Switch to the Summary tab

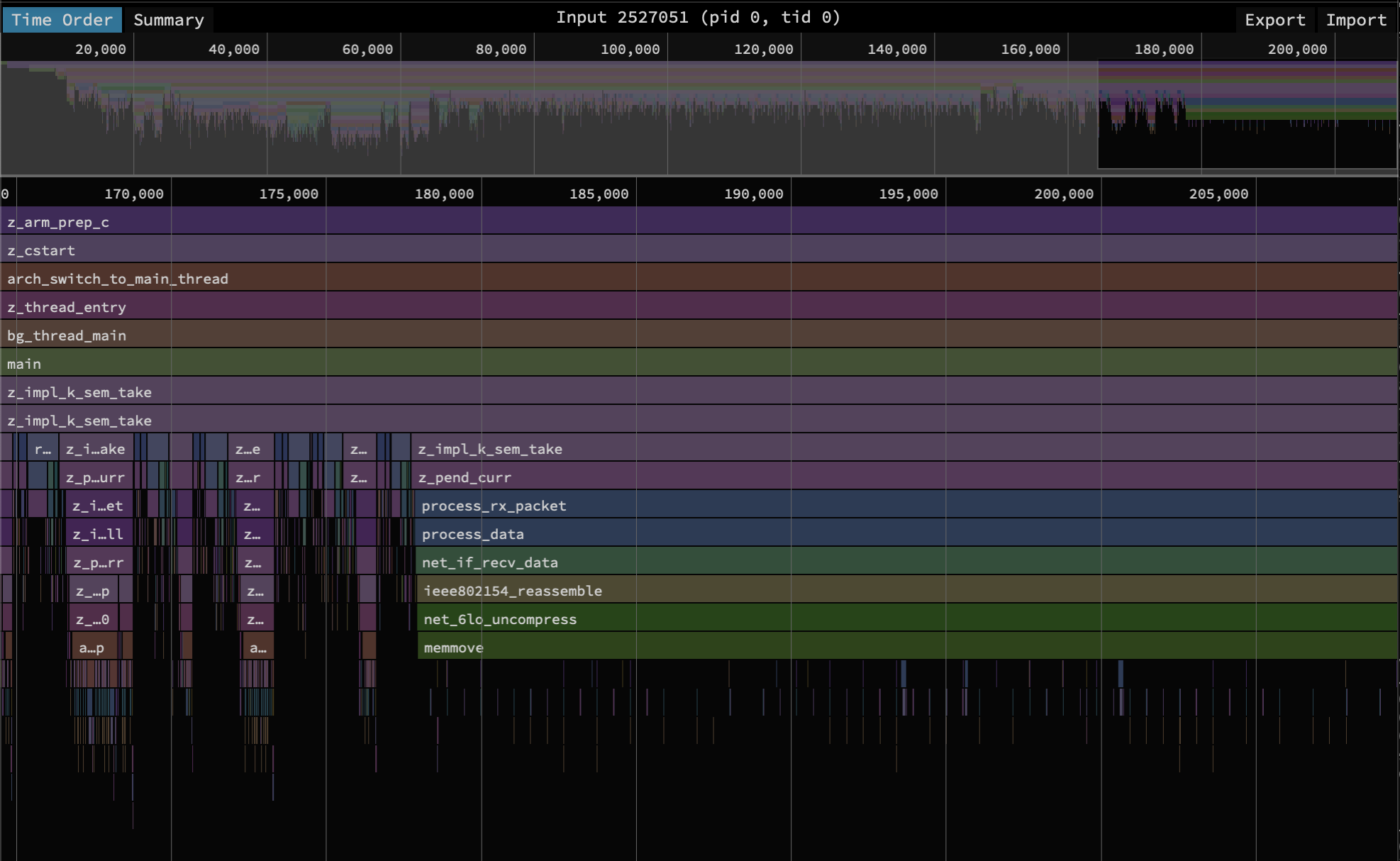pos(167,19)
